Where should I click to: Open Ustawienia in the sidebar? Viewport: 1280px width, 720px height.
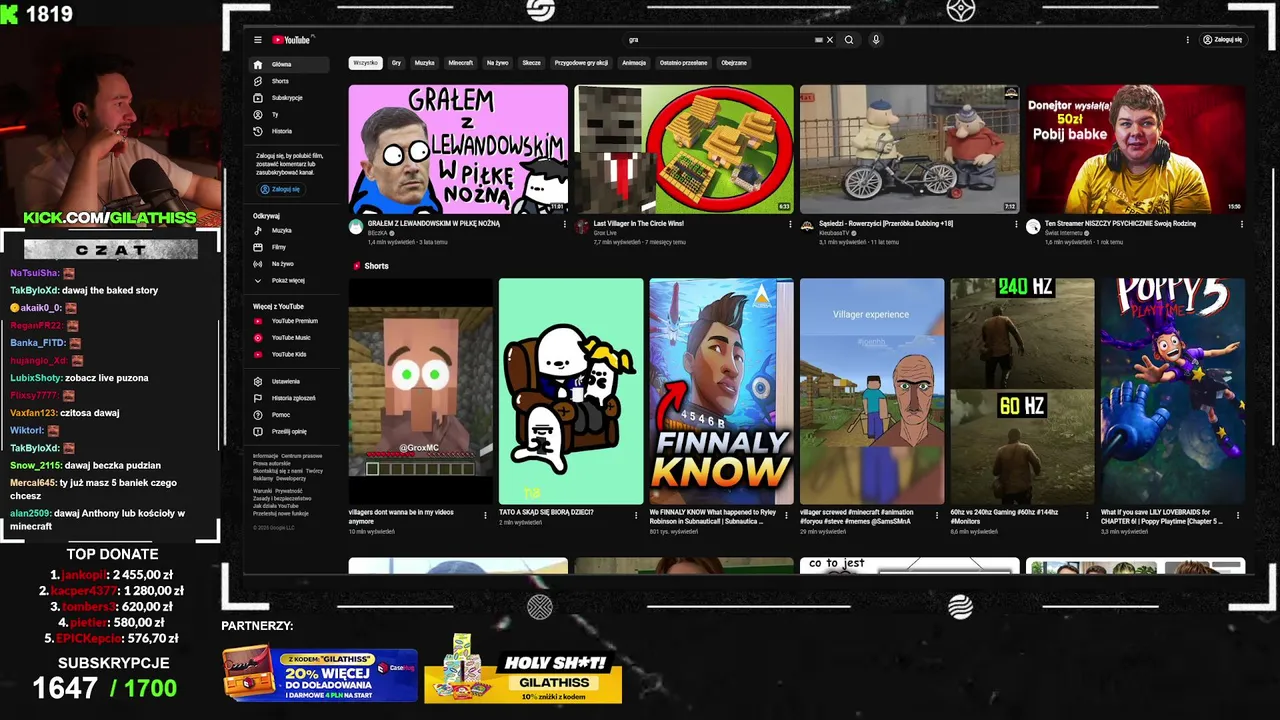(x=289, y=381)
